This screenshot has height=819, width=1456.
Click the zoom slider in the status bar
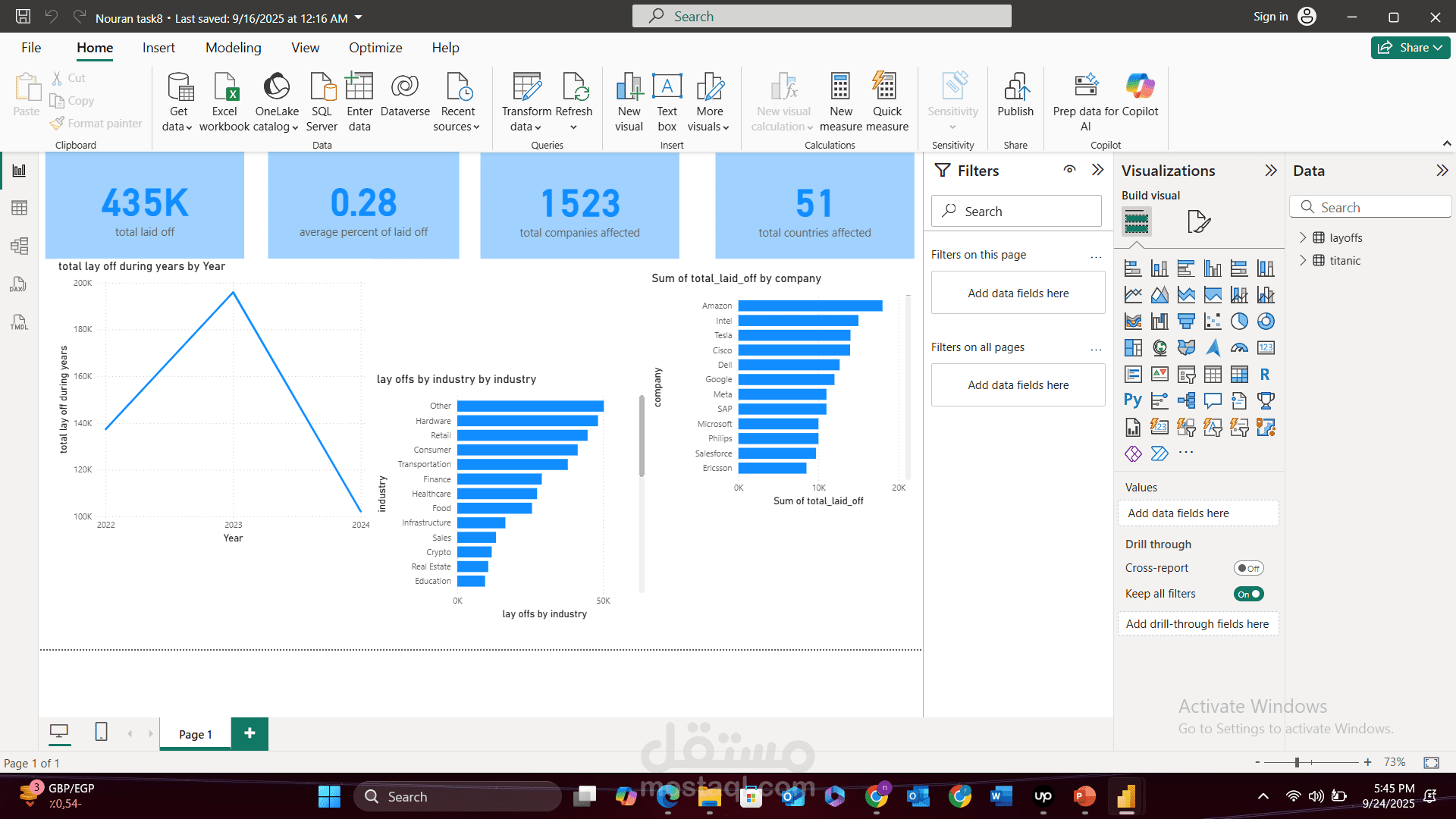pyautogui.click(x=1297, y=762)
